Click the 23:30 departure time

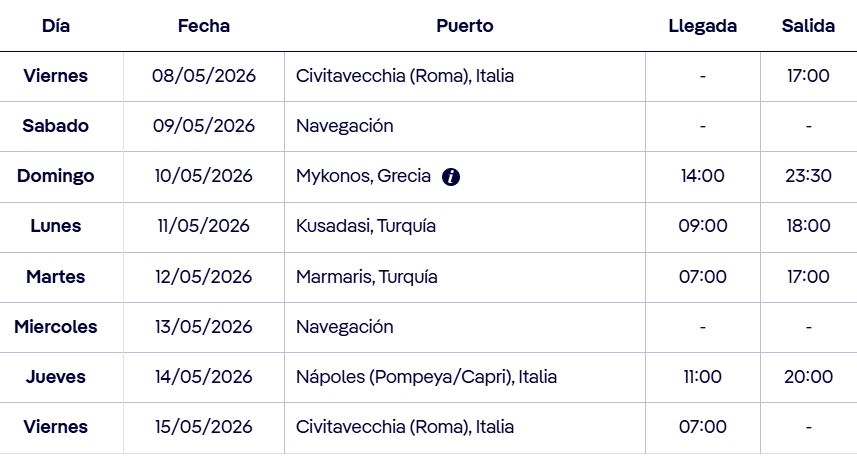pyautogui.click(x=808, y=176)
